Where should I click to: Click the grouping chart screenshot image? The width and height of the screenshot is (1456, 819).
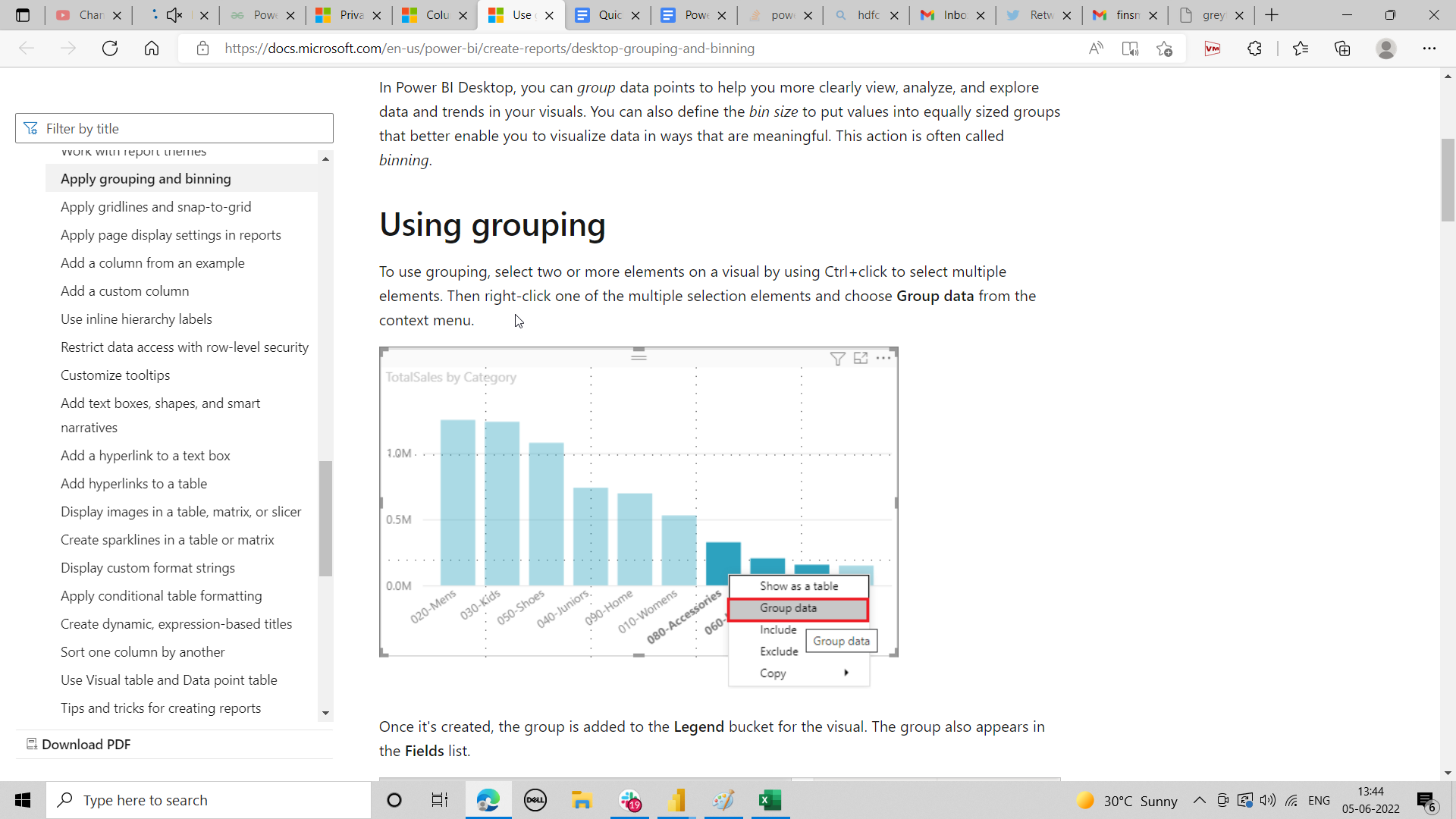tap(639, 516)
